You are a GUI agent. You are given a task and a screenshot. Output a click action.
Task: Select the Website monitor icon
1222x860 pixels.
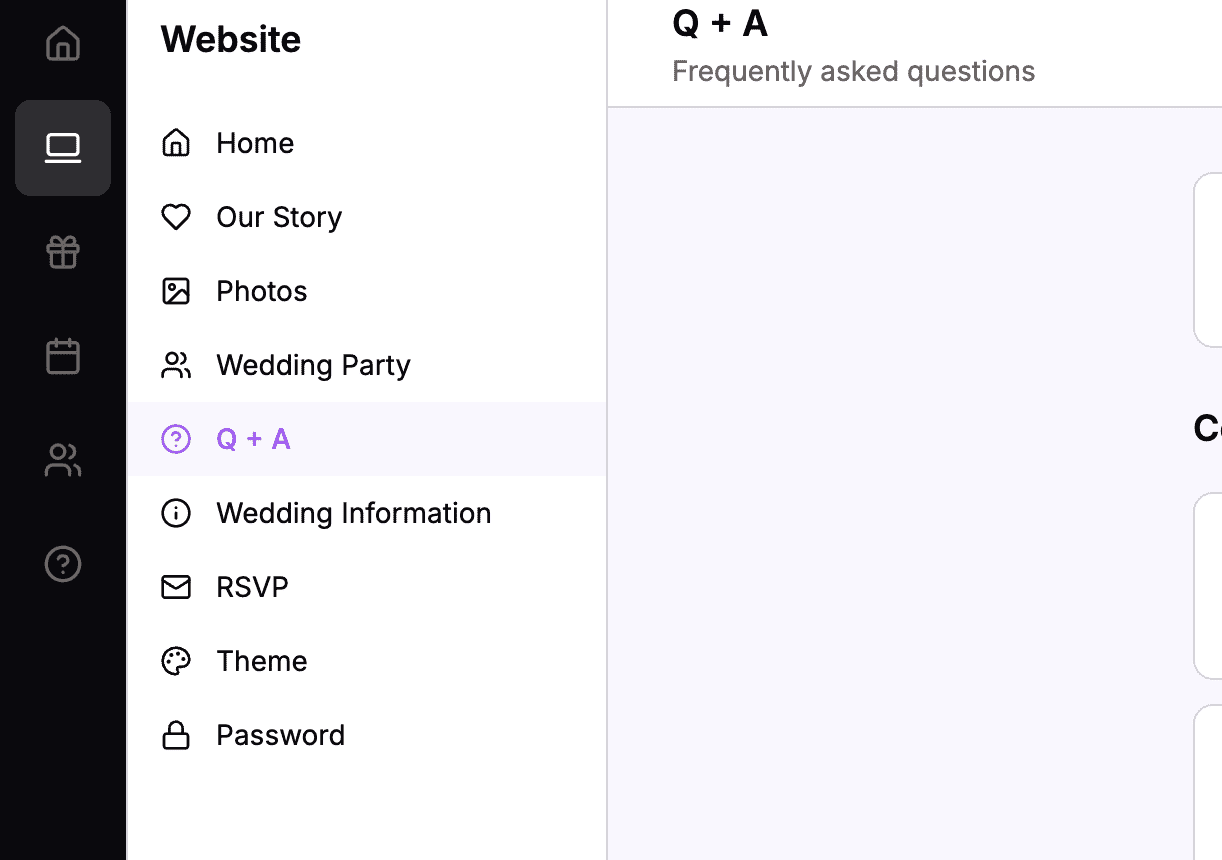pos(63,148)
